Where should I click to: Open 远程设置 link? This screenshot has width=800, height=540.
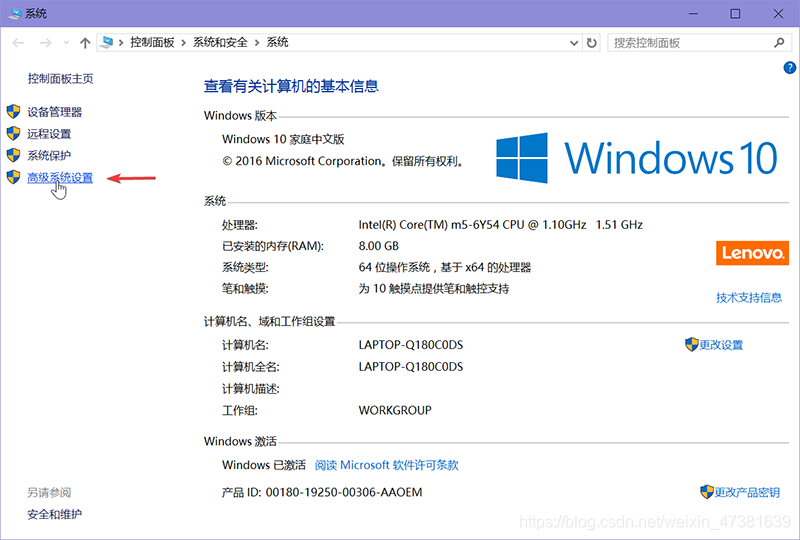coord(49,134)
